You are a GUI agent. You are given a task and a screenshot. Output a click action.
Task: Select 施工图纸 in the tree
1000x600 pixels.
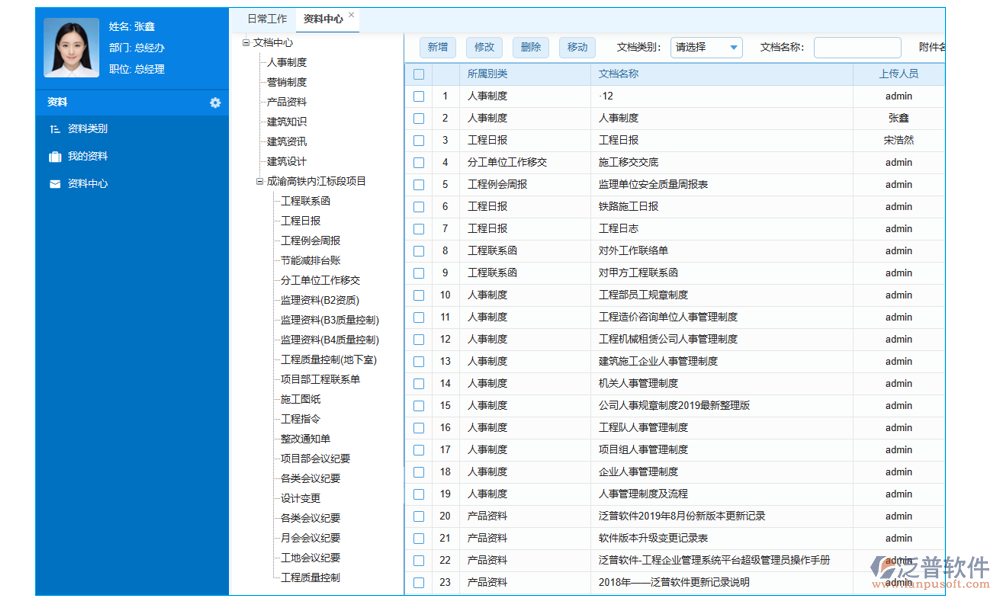click(x=301, y=399)
